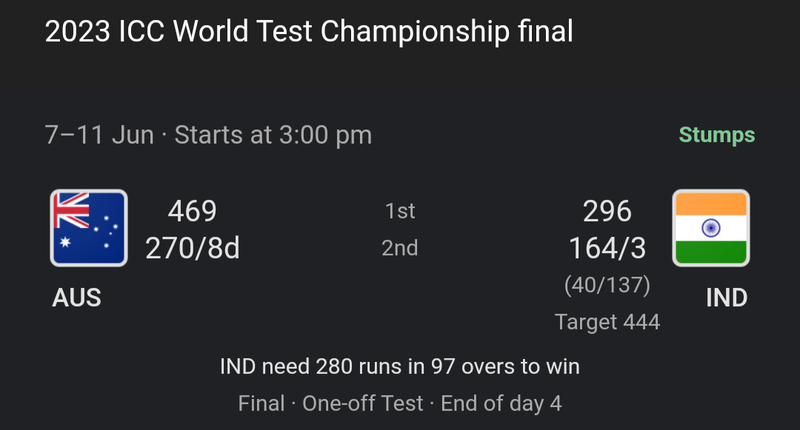Image resolution: width=800 pixels, height=430 pixels.
Task: Click the Final · One-off Test text
Action: (331, 403)
